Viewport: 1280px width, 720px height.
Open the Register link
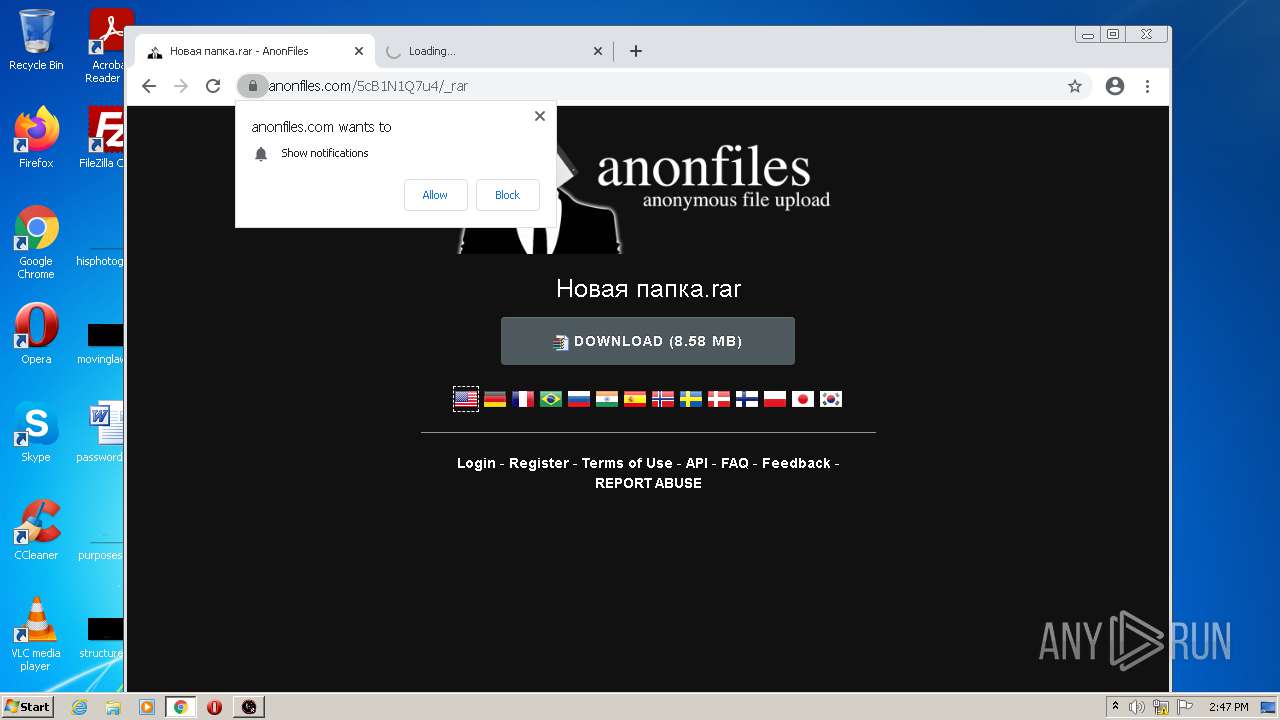pos(539,463)
